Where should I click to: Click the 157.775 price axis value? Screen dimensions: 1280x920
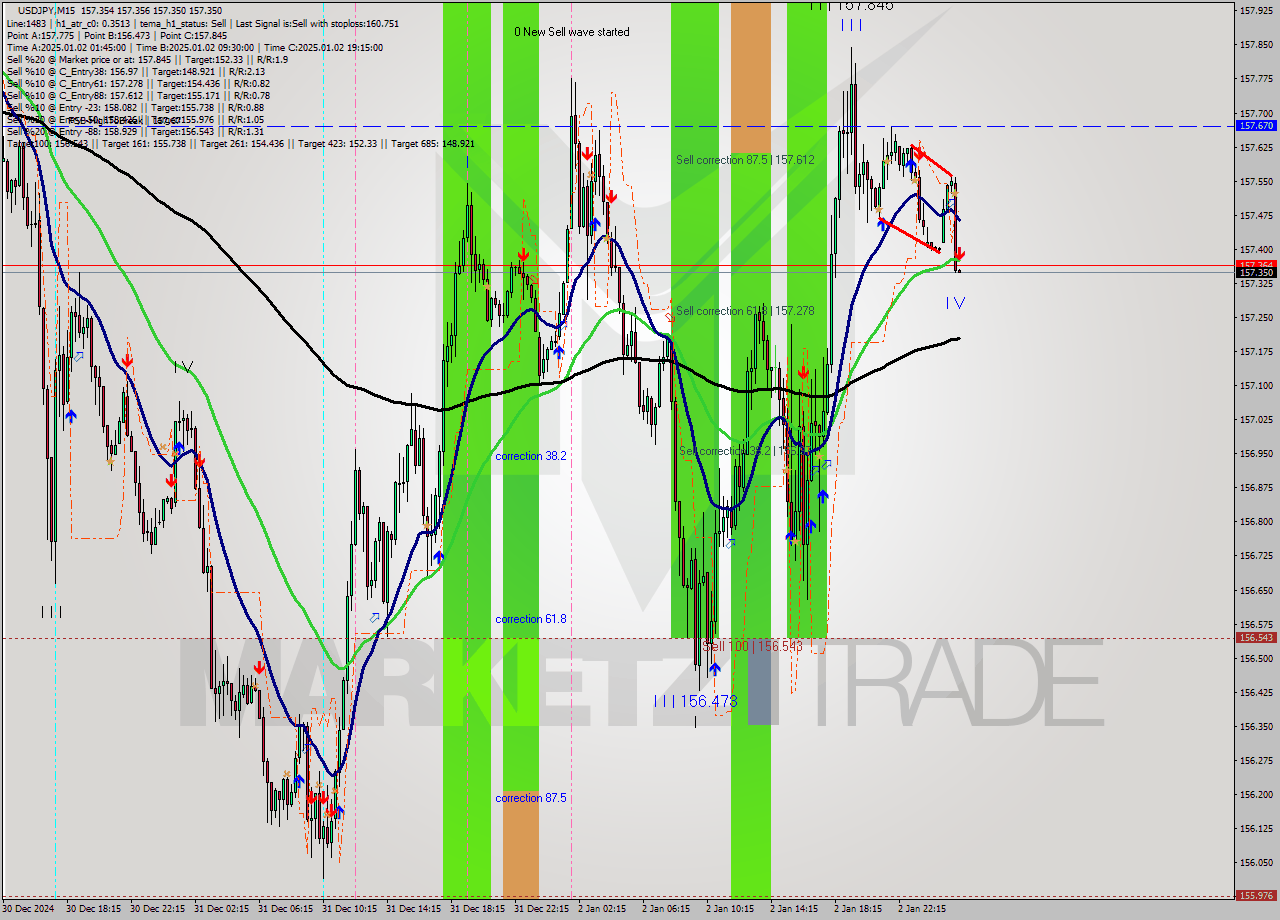pyautogui.click(x=1256, y=79)
